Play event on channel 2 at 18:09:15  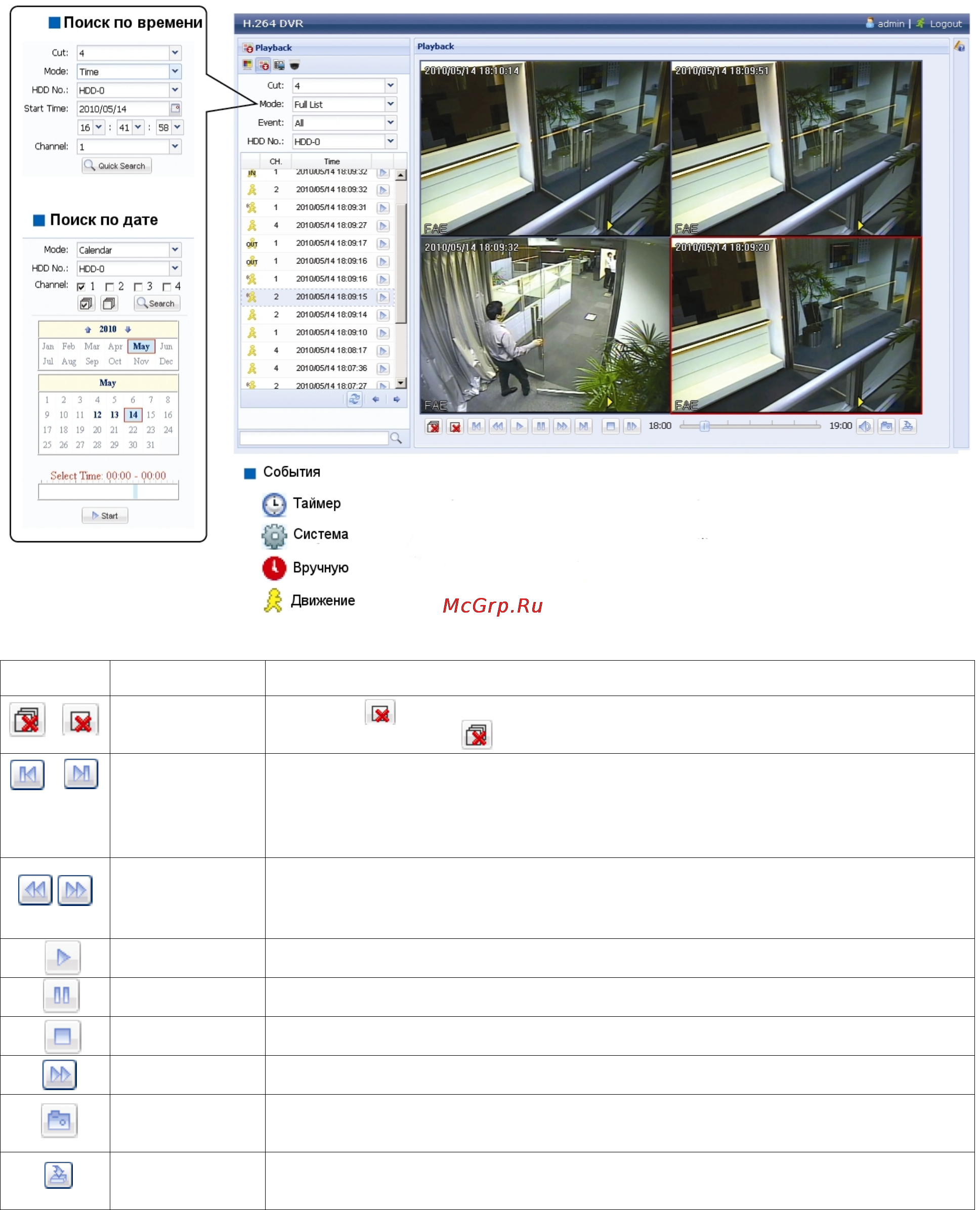pyautogui.click(x=384, y=297)
